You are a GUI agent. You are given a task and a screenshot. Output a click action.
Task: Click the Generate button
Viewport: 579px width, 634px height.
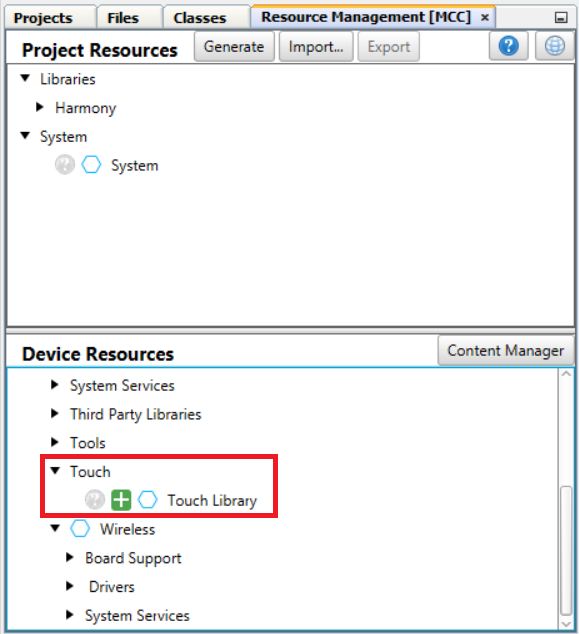pos(234,47)
